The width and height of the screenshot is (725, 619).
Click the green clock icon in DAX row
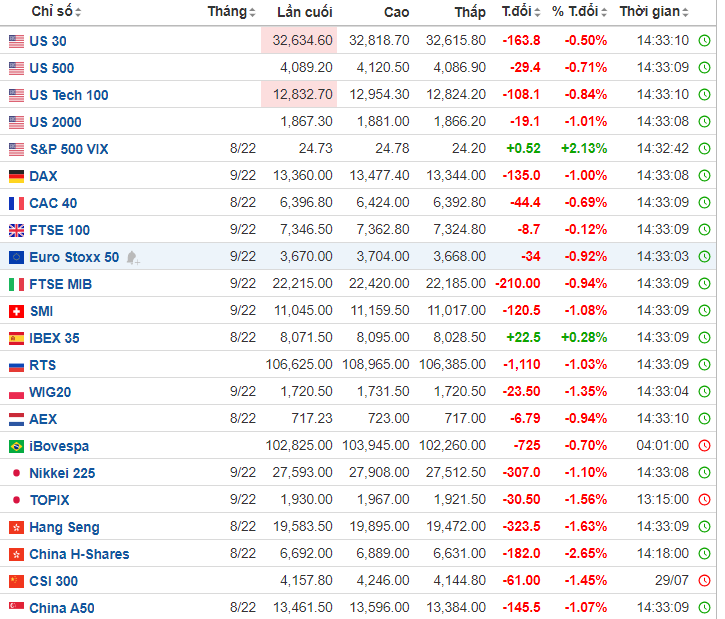704,176
